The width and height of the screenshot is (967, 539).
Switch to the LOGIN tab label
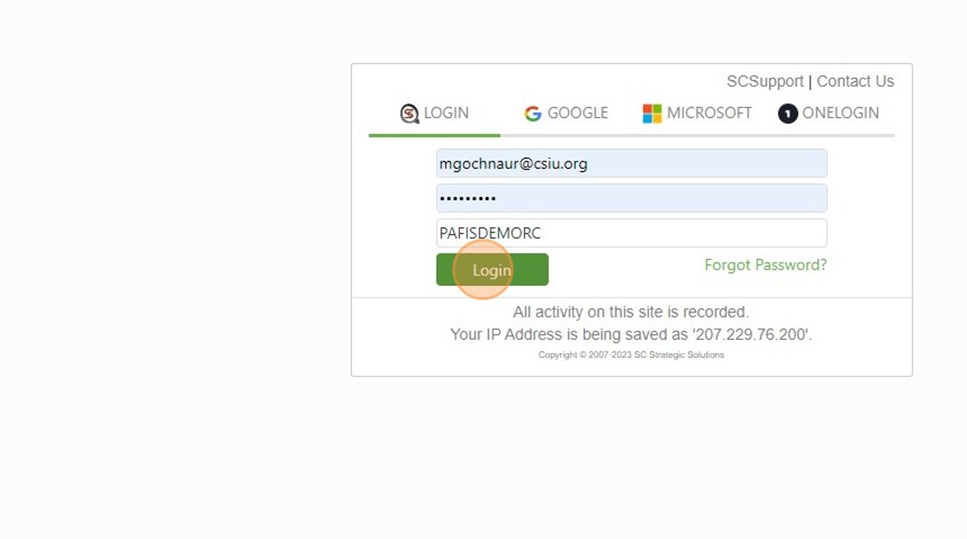click(x=446, y=113)
